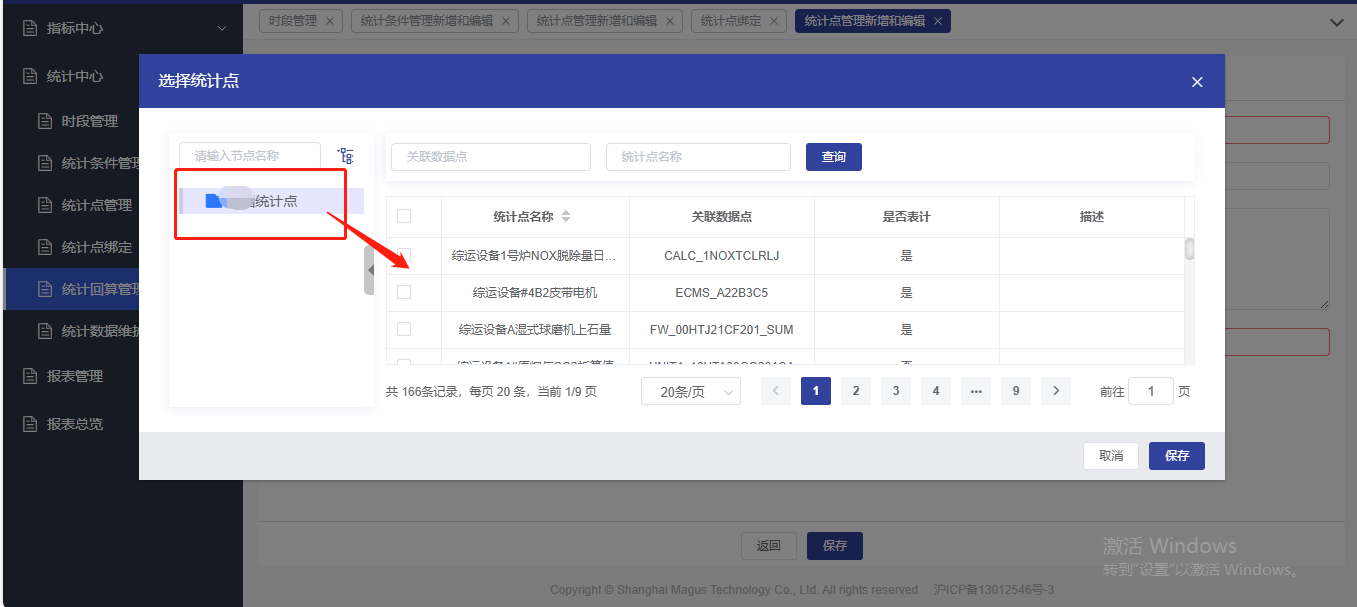Check the box for 综运设备#4B2皮带电机

(404, 292)
